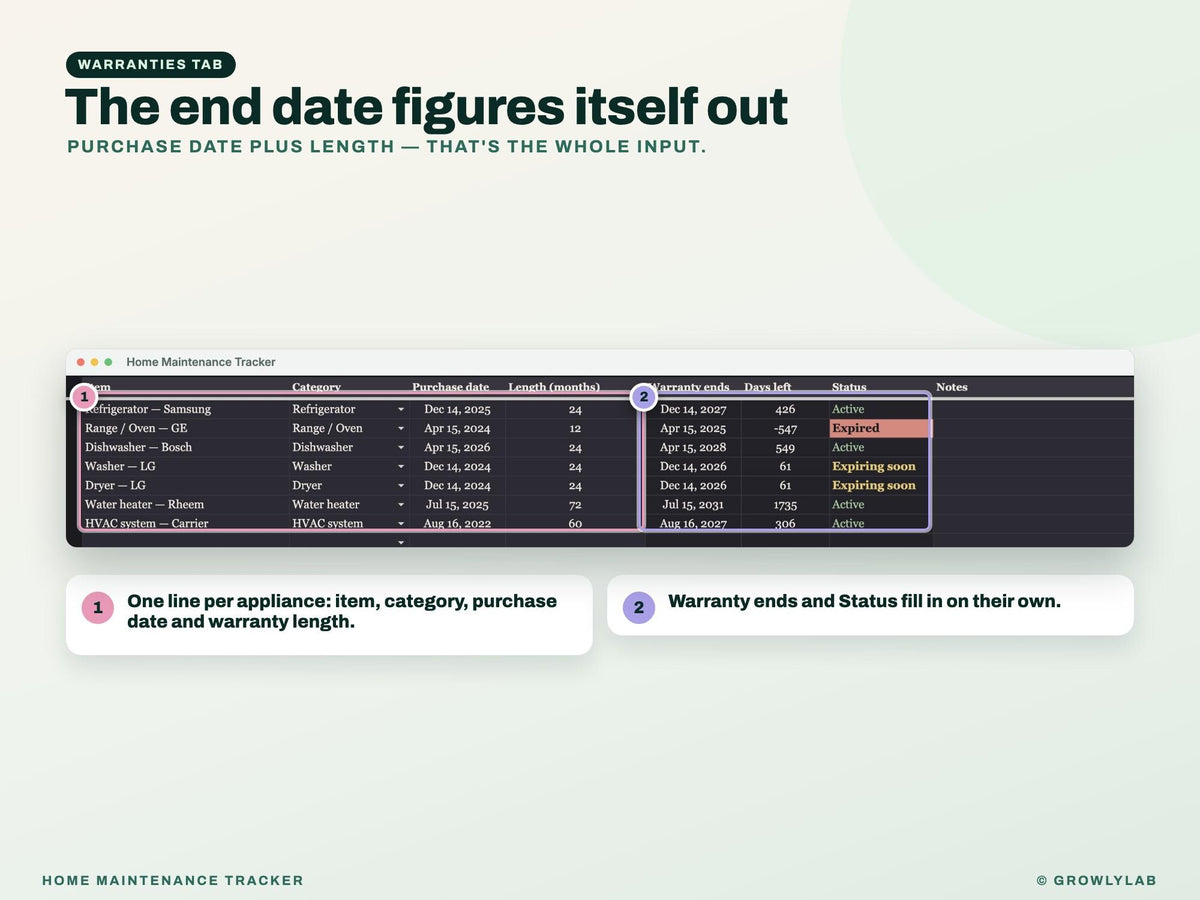Click the 'Home Maintenance Tracker' window title
Image resolution: width=1200 pixels, height=900 pixels.
[x=201, y=362]
